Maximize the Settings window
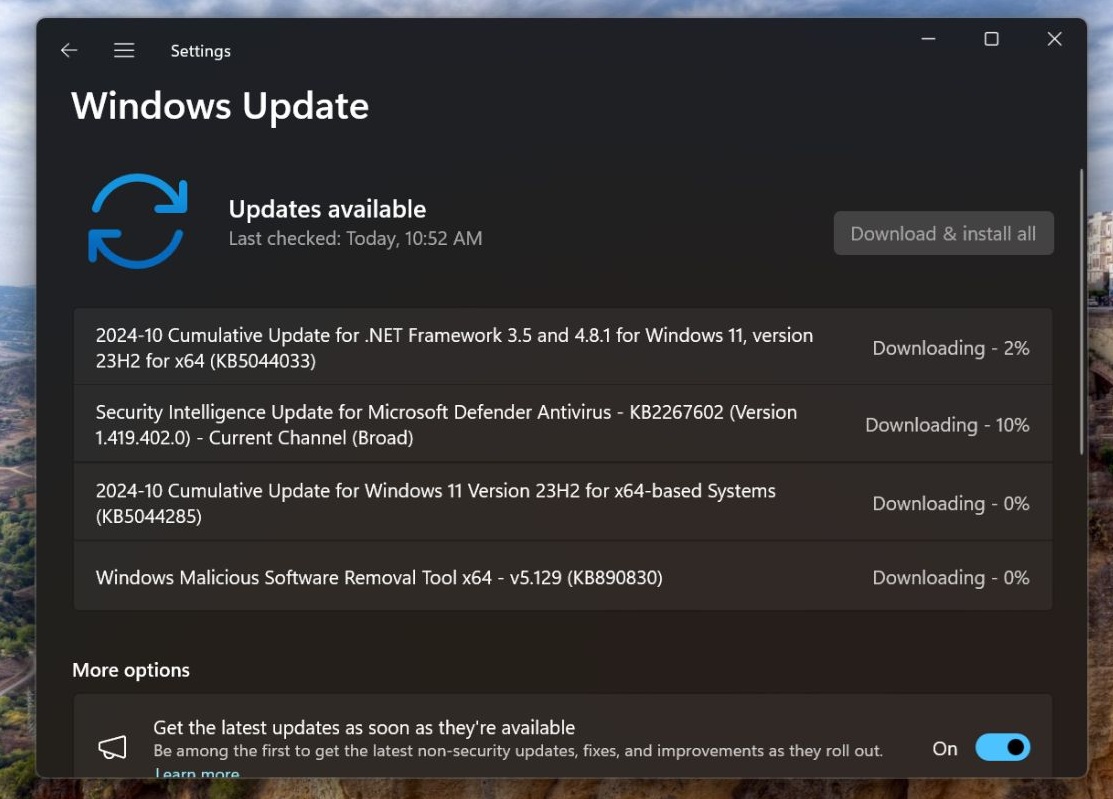 point(991,38)
